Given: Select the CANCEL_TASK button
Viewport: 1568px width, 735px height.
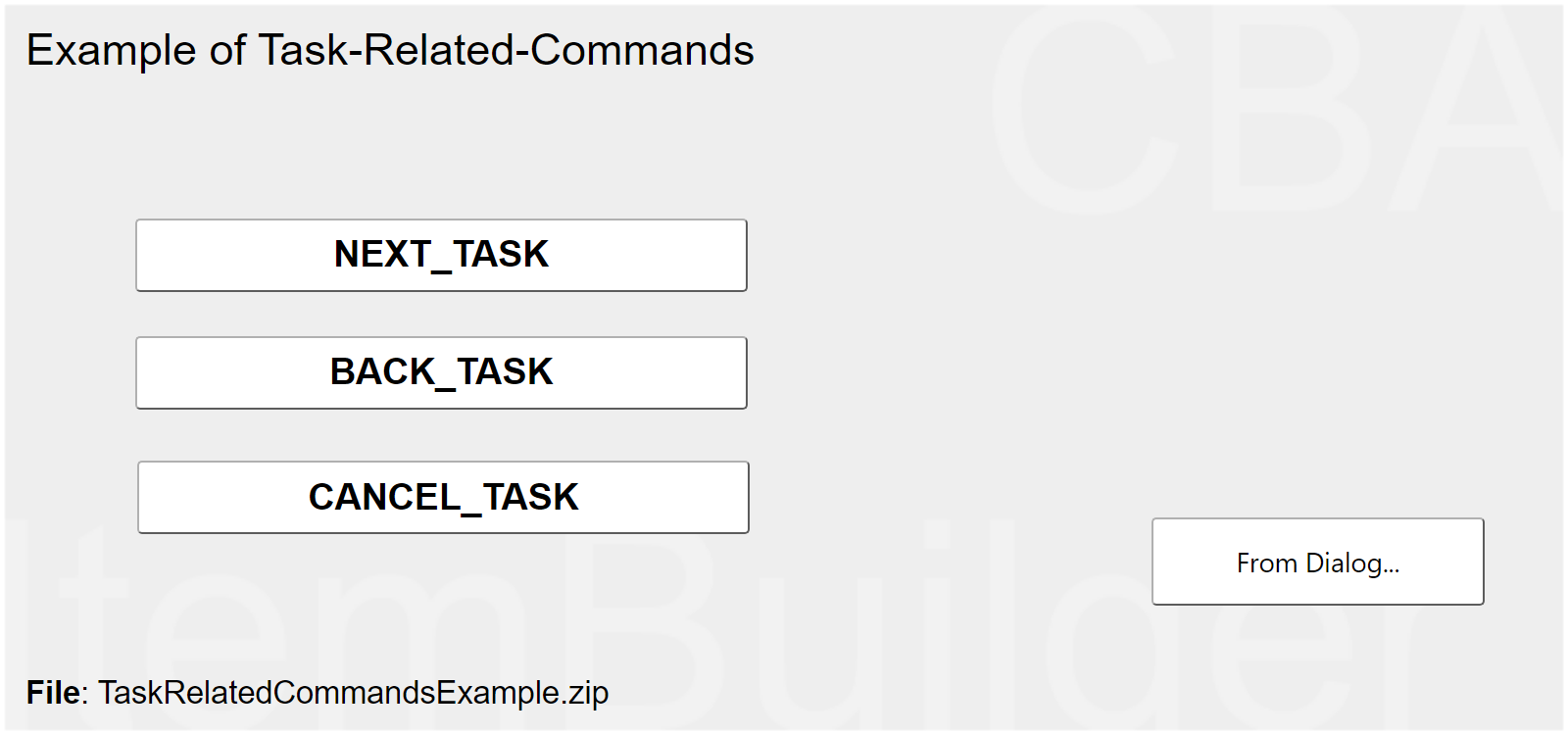Looking at the screenshot, I should click(x=443, y=497).
